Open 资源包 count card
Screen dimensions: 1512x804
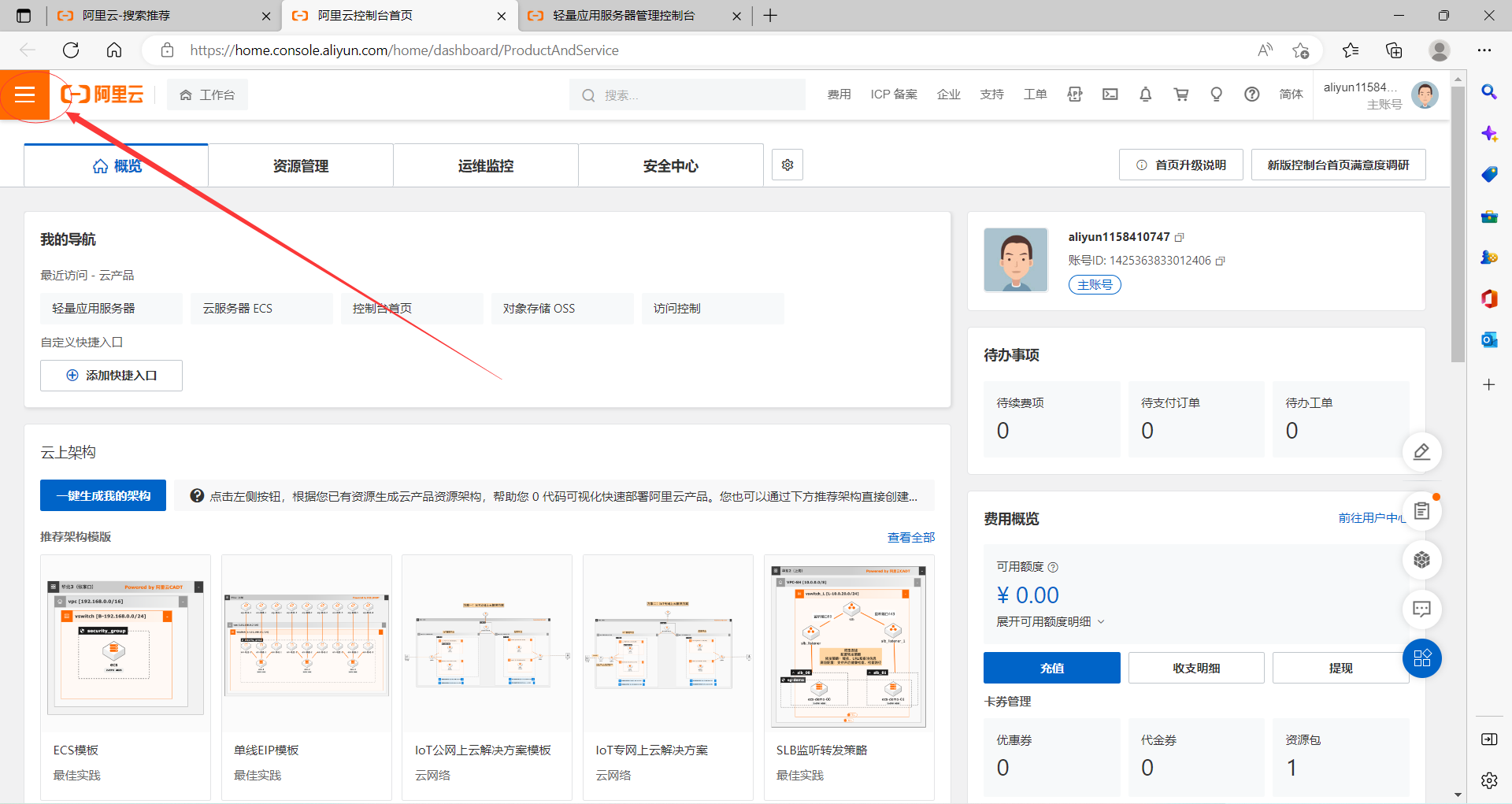coord(1341,756)
